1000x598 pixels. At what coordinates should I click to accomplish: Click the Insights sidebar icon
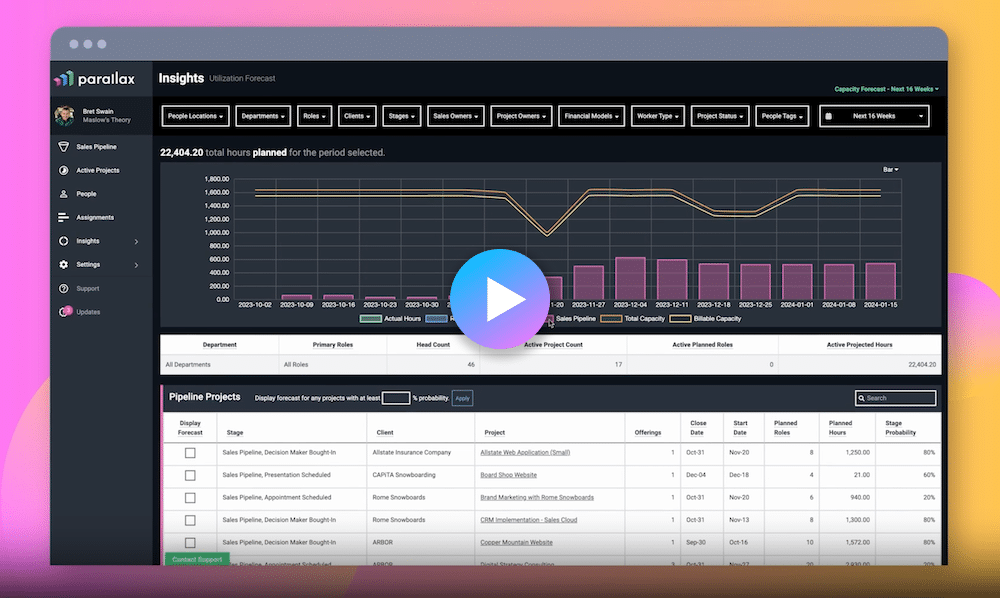(x=63, y=241)
